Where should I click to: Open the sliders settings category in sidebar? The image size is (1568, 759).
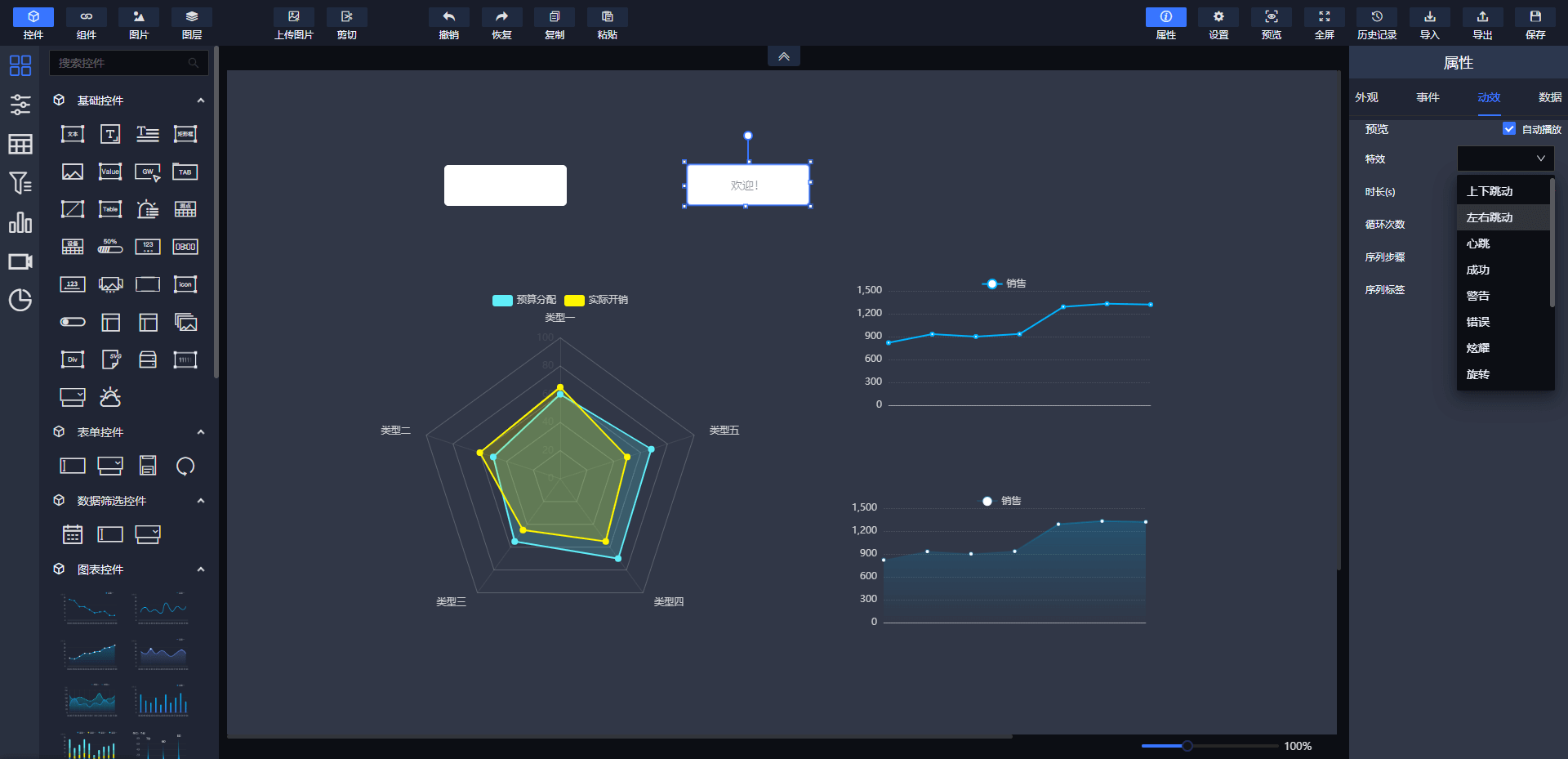pyautogui.click(x=20, y=105)
